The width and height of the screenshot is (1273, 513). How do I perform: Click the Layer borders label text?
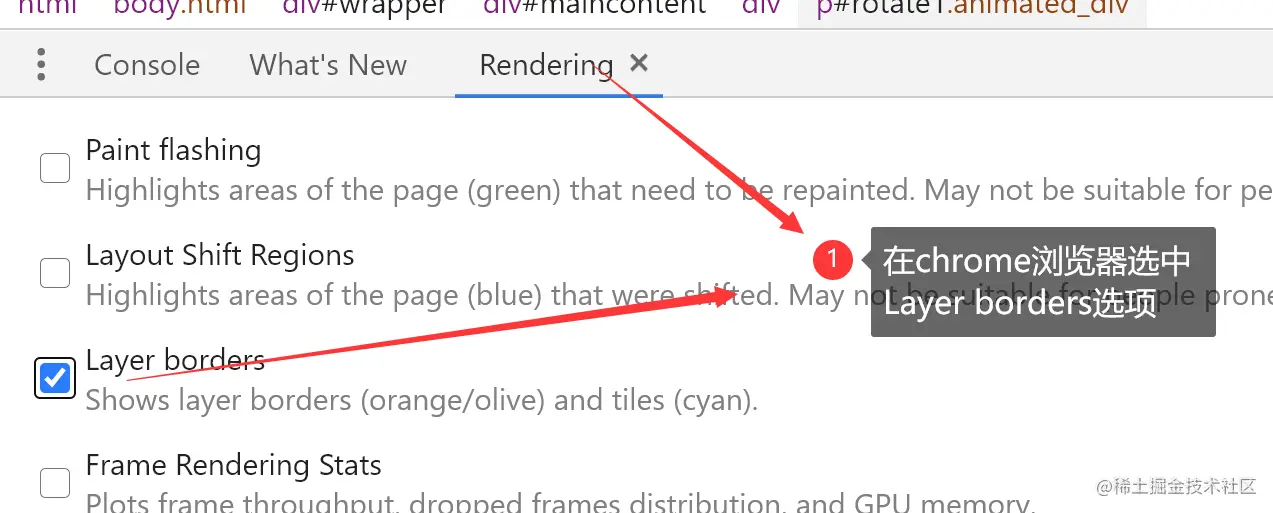click(x=175, y=360)
